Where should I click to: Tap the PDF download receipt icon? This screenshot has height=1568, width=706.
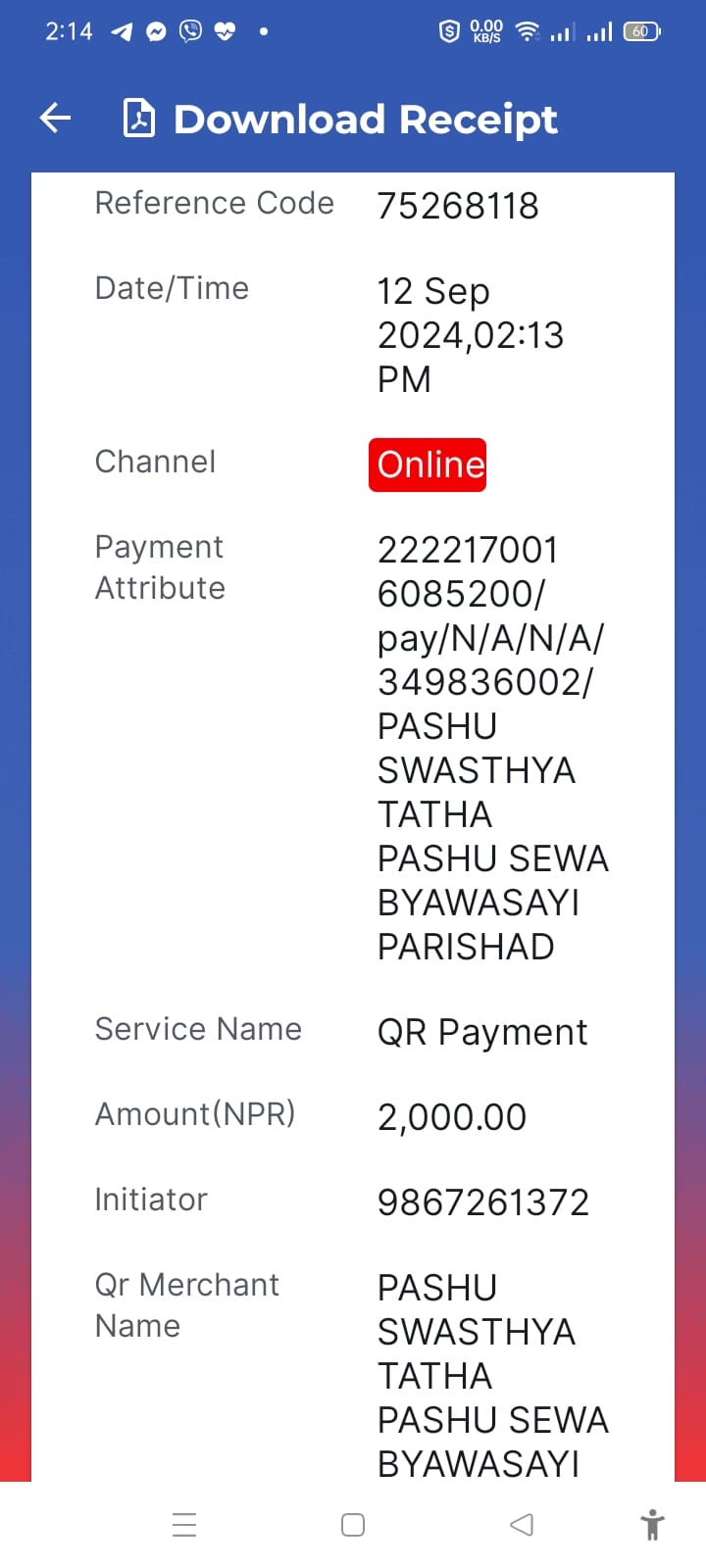[138, 119]
